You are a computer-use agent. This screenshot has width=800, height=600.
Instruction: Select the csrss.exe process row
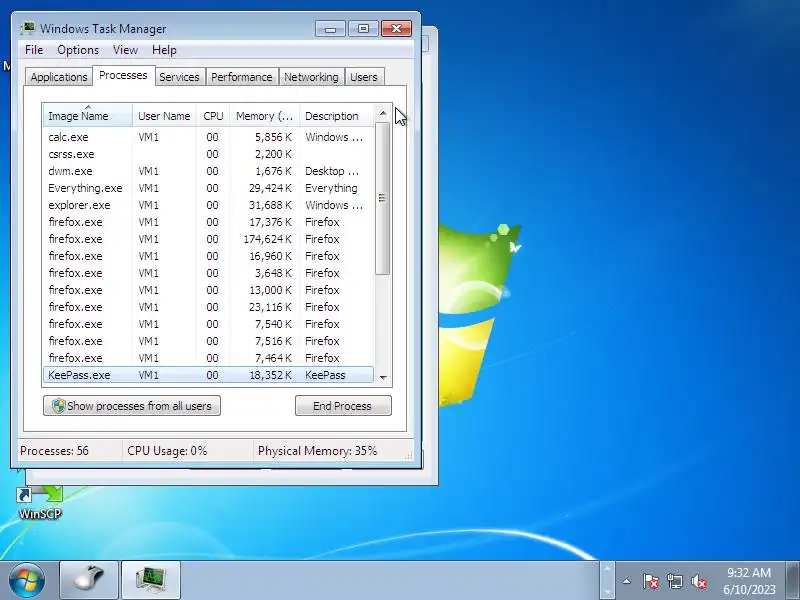click(x=208, y=154)
